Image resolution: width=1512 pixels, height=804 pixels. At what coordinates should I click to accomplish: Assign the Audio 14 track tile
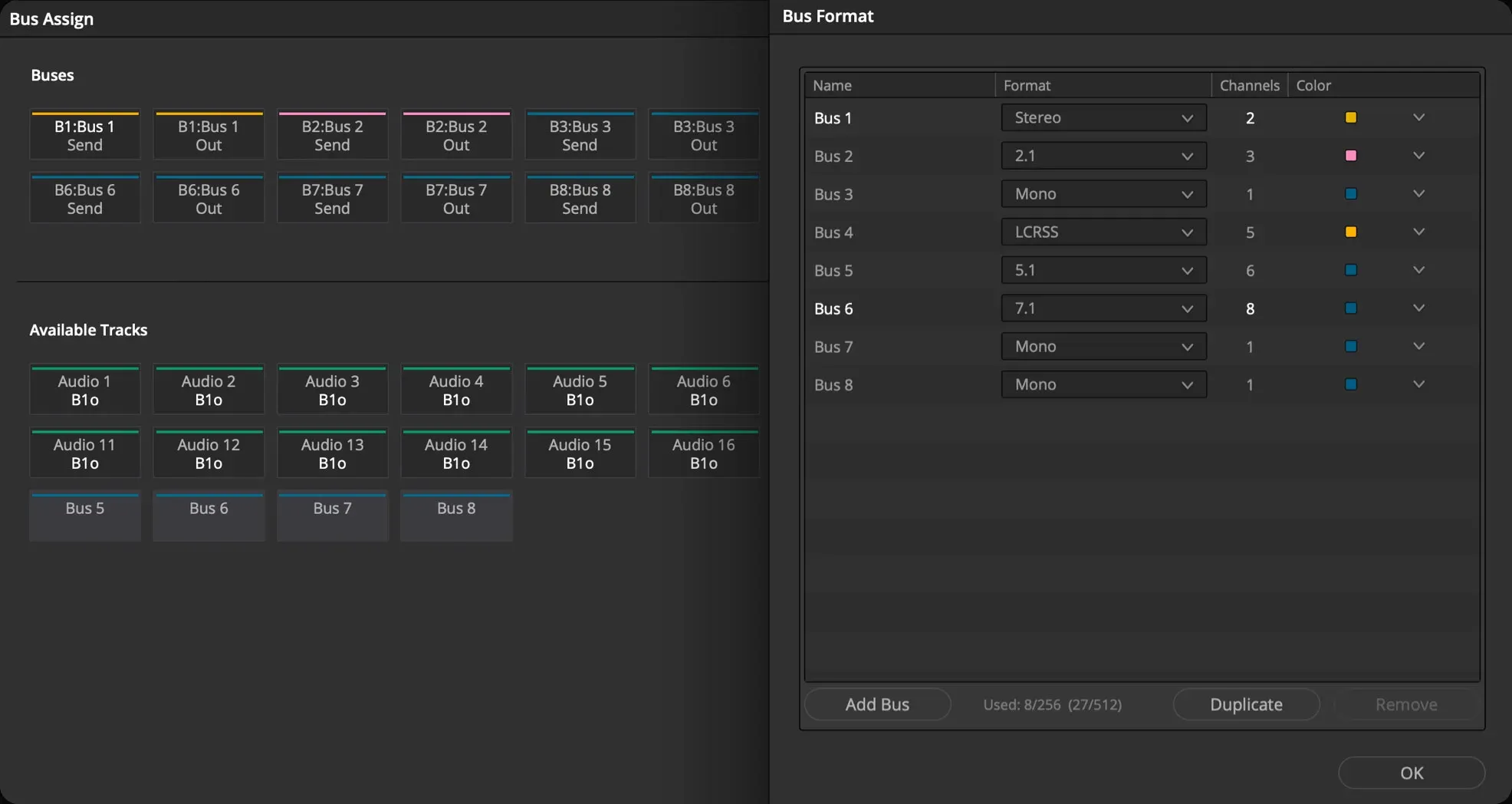[x=456, y=453]
